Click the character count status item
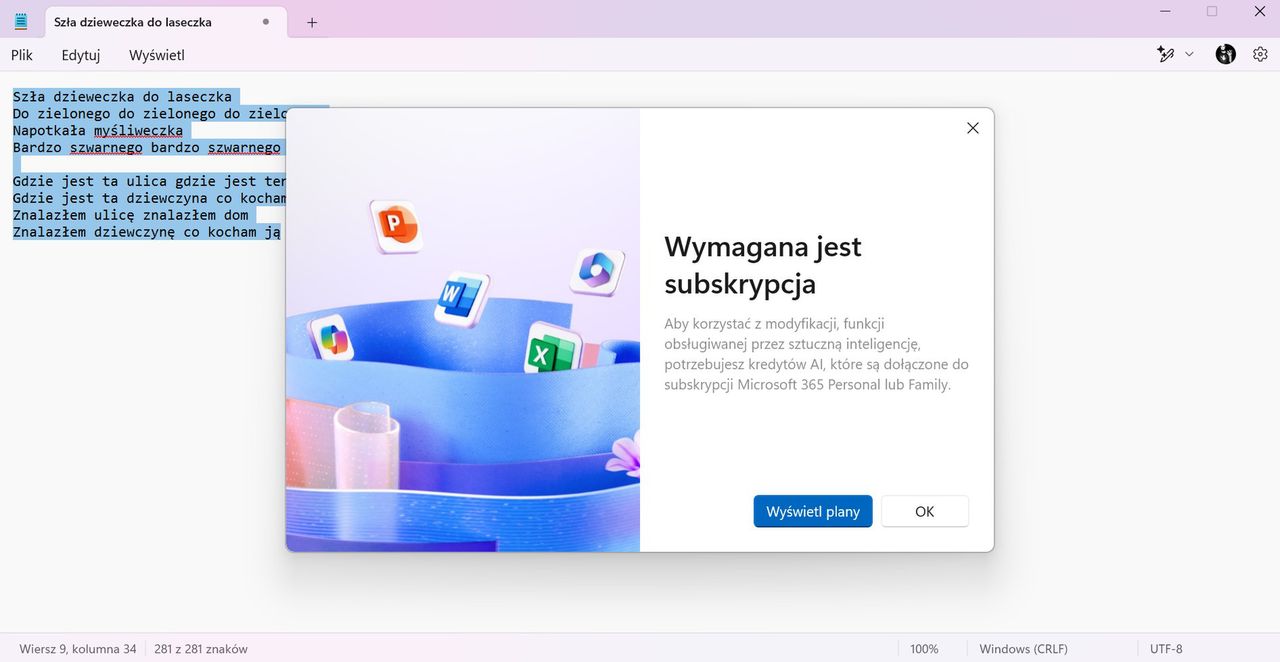 click(x=201, y=648)
